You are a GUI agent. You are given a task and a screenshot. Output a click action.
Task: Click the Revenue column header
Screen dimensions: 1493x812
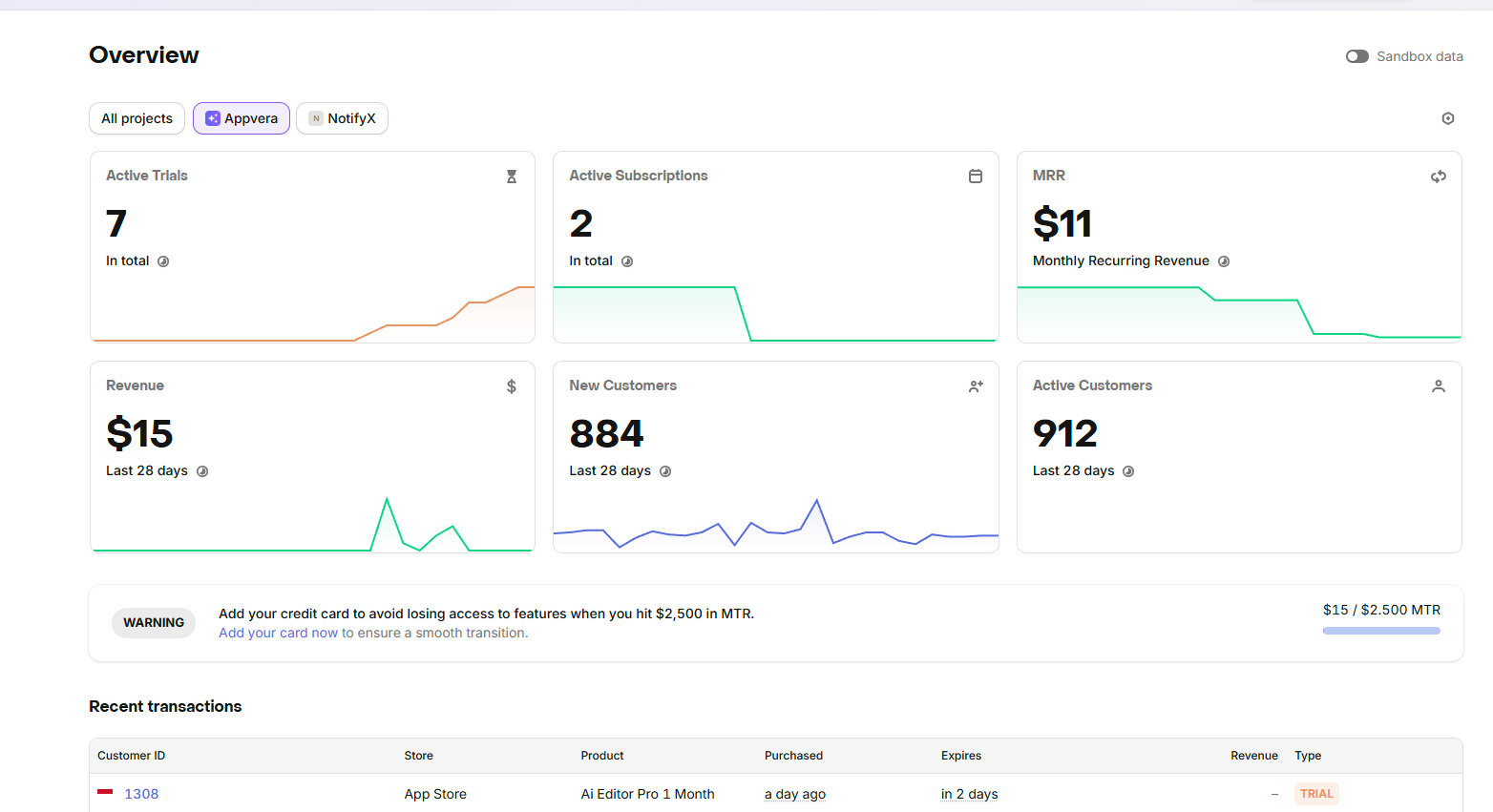pos(1253,756)
